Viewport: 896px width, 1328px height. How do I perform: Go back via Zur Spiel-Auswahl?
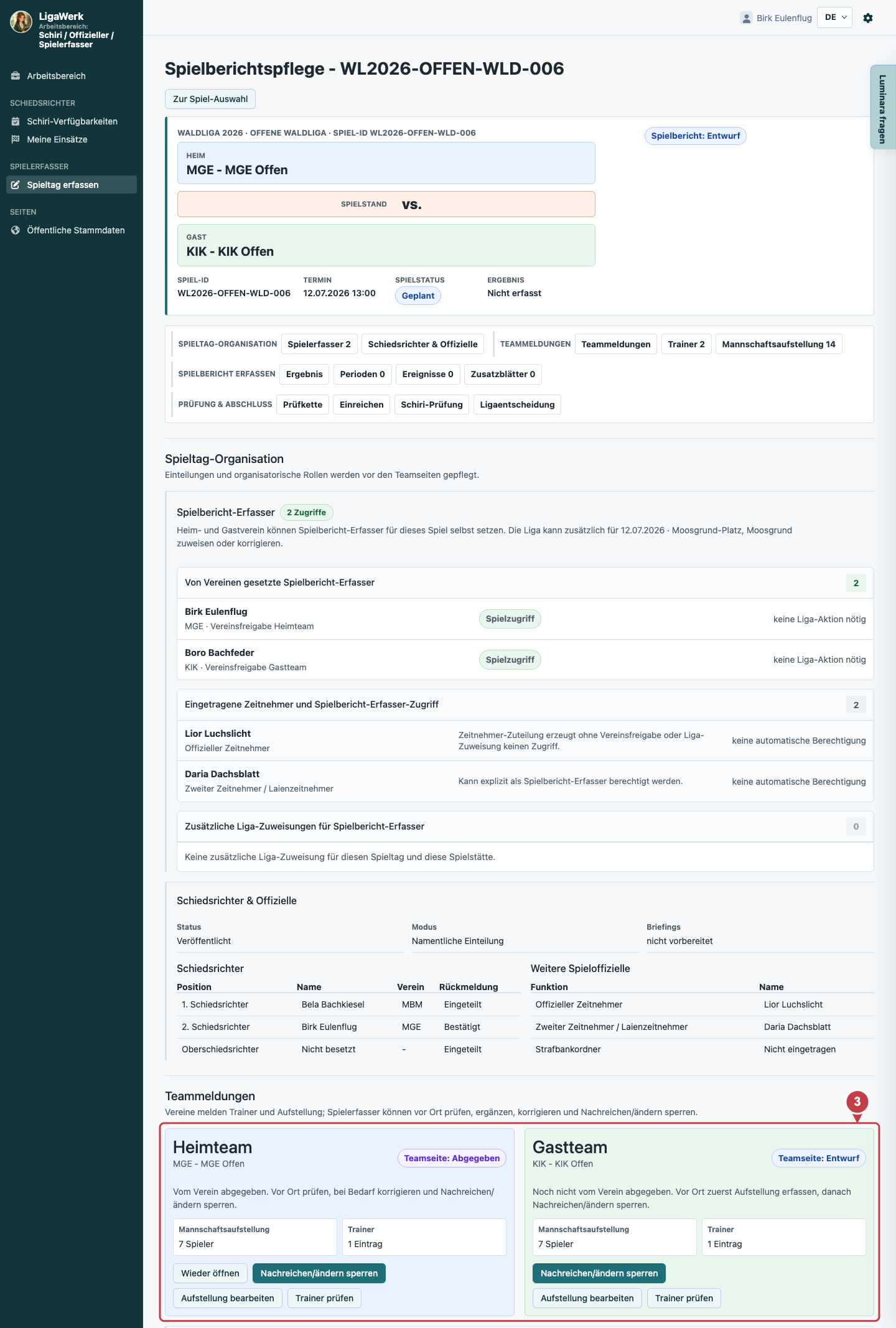tap(210, 99)
